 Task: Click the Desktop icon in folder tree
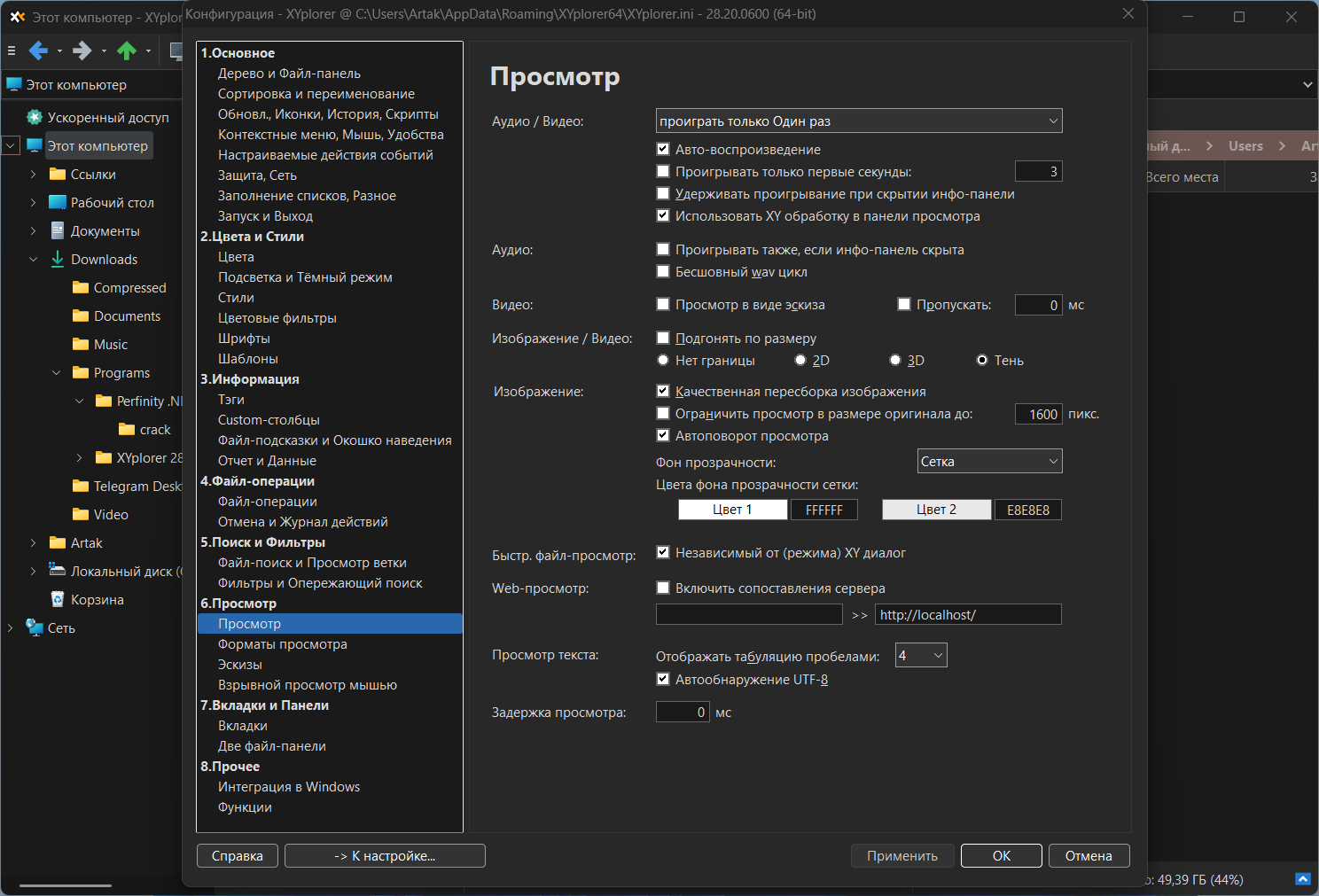tap(58, 202)
